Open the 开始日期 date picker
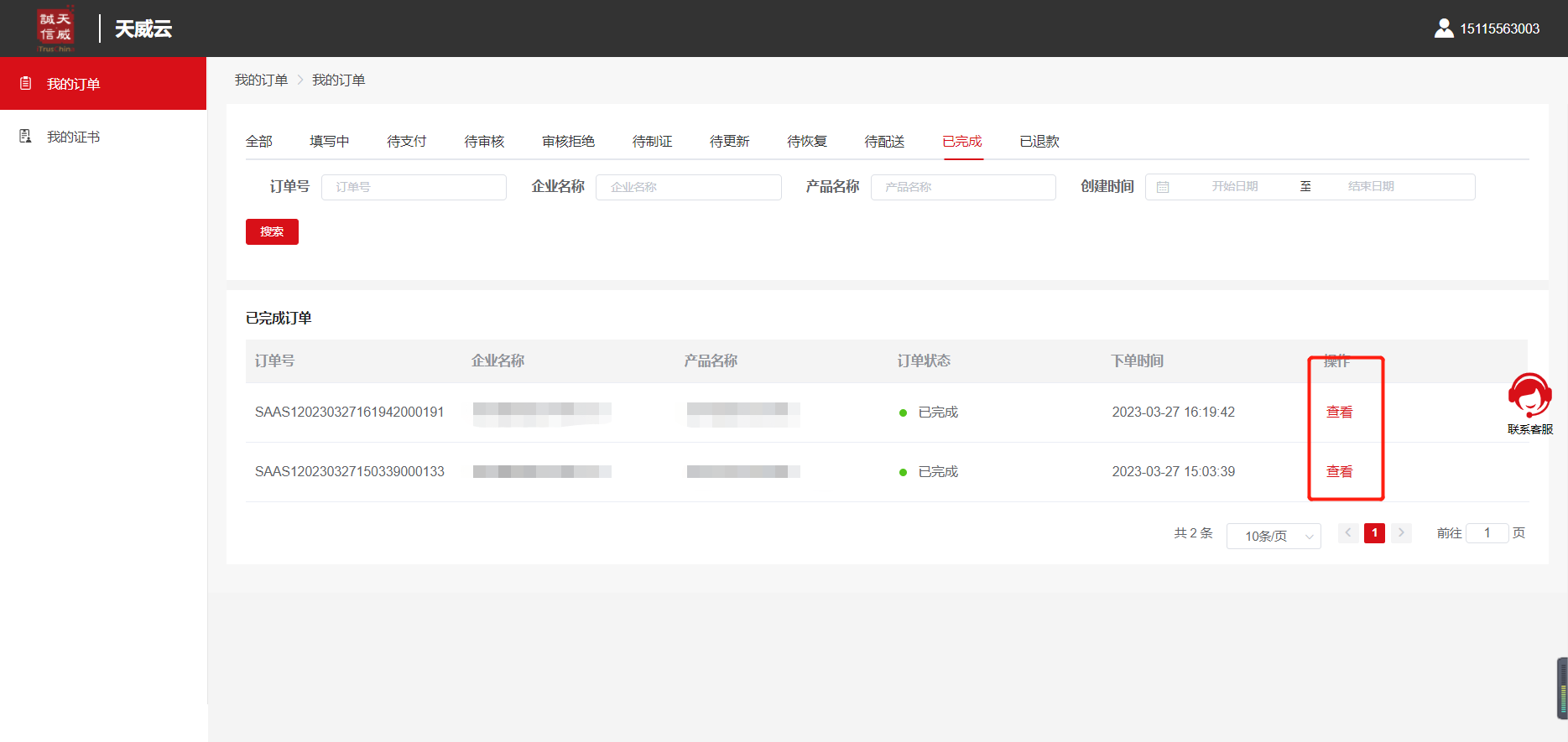 (1234, 187)
